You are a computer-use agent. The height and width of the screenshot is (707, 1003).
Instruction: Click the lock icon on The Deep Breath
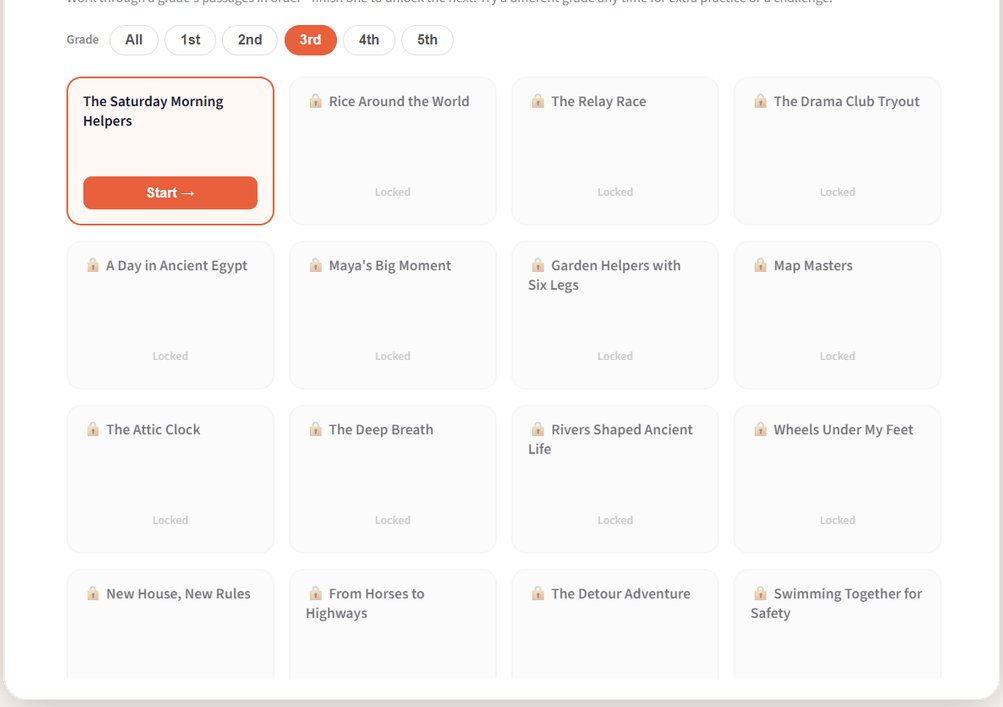(x=315, y=429)
